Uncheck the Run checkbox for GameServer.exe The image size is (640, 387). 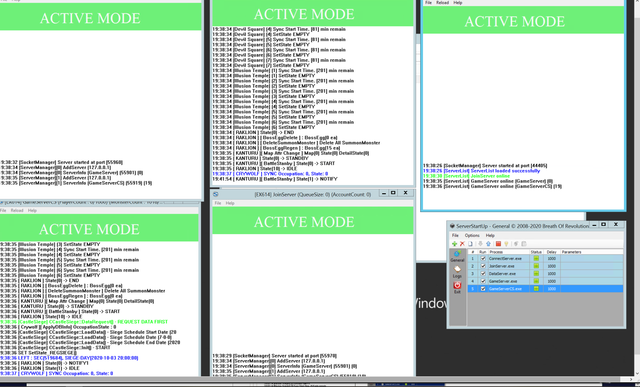pos(483,281)
